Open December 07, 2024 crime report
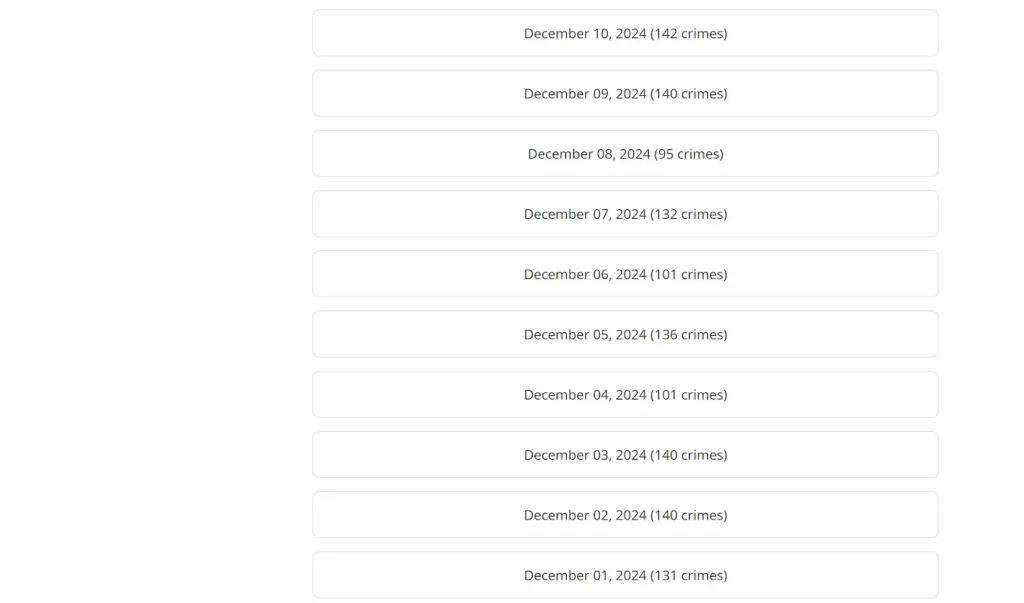 pyautogui.click(x=625, y=214)
